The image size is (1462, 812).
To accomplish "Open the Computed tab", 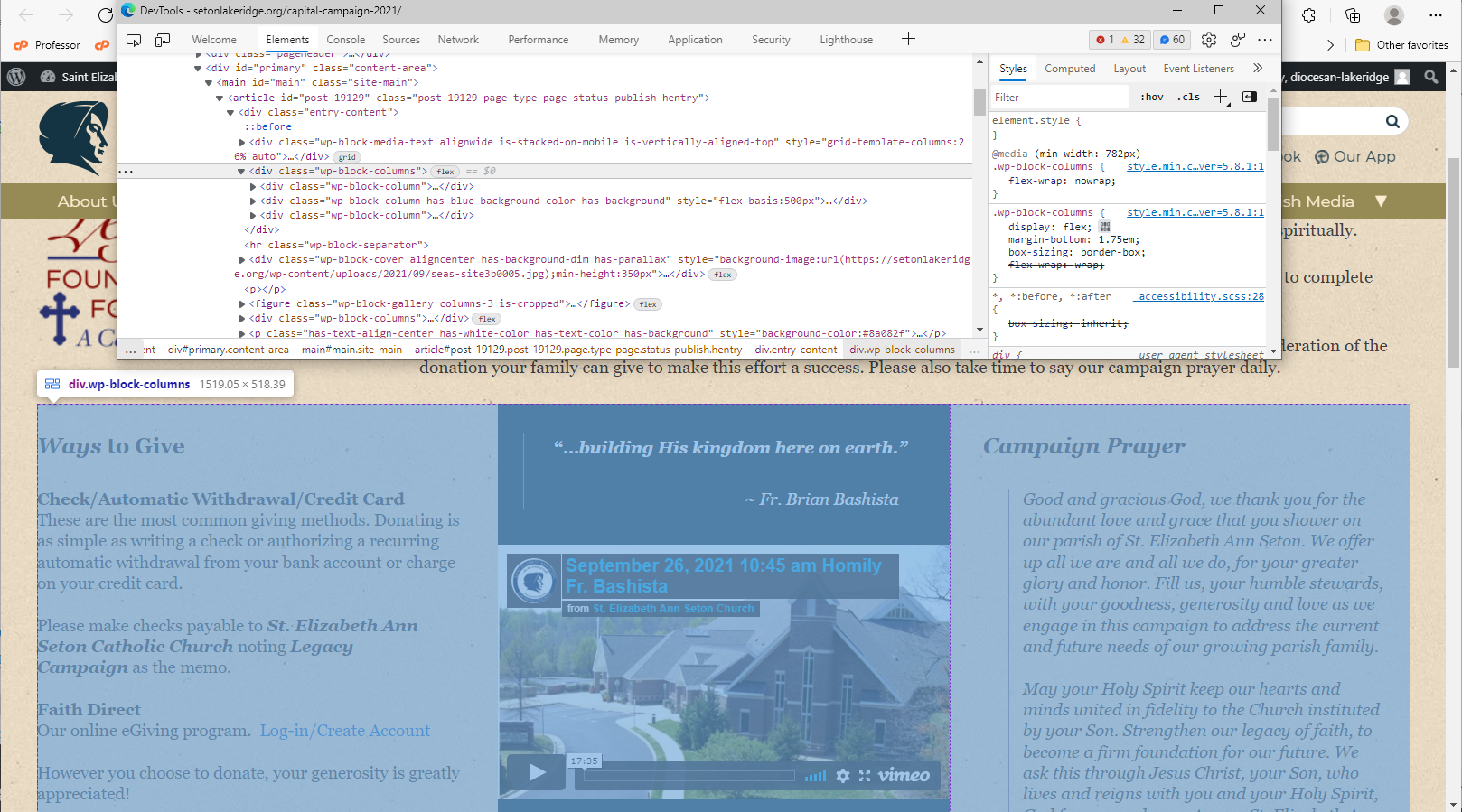I will pyautogui.click(x=1070, y=69).
